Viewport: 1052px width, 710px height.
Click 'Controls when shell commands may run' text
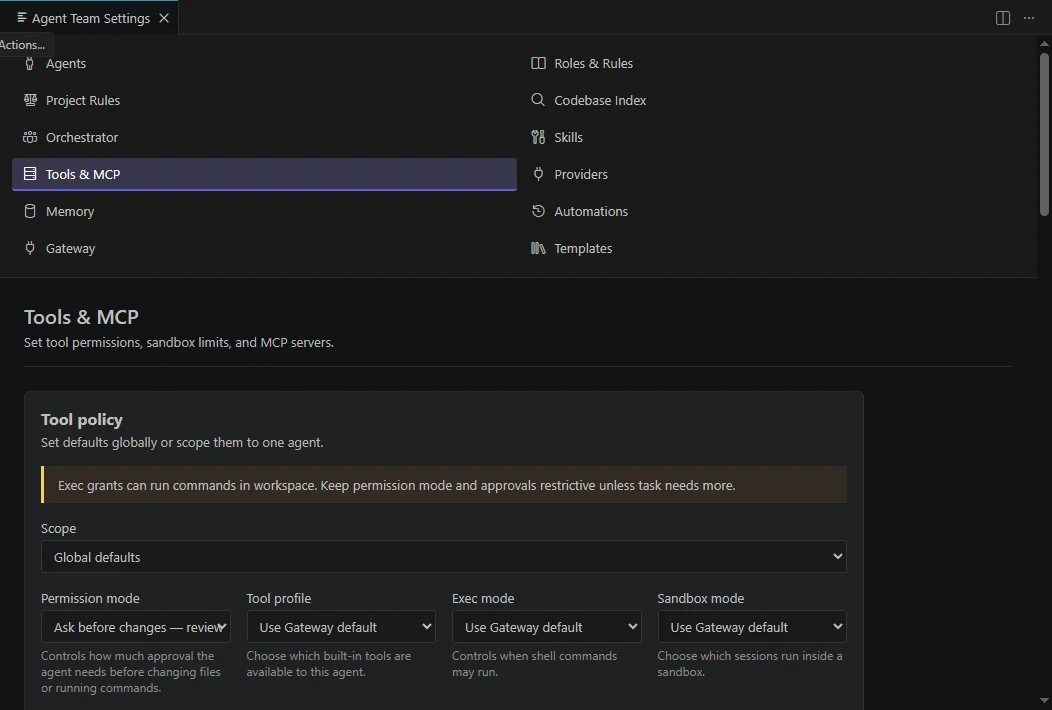[534, 664]
